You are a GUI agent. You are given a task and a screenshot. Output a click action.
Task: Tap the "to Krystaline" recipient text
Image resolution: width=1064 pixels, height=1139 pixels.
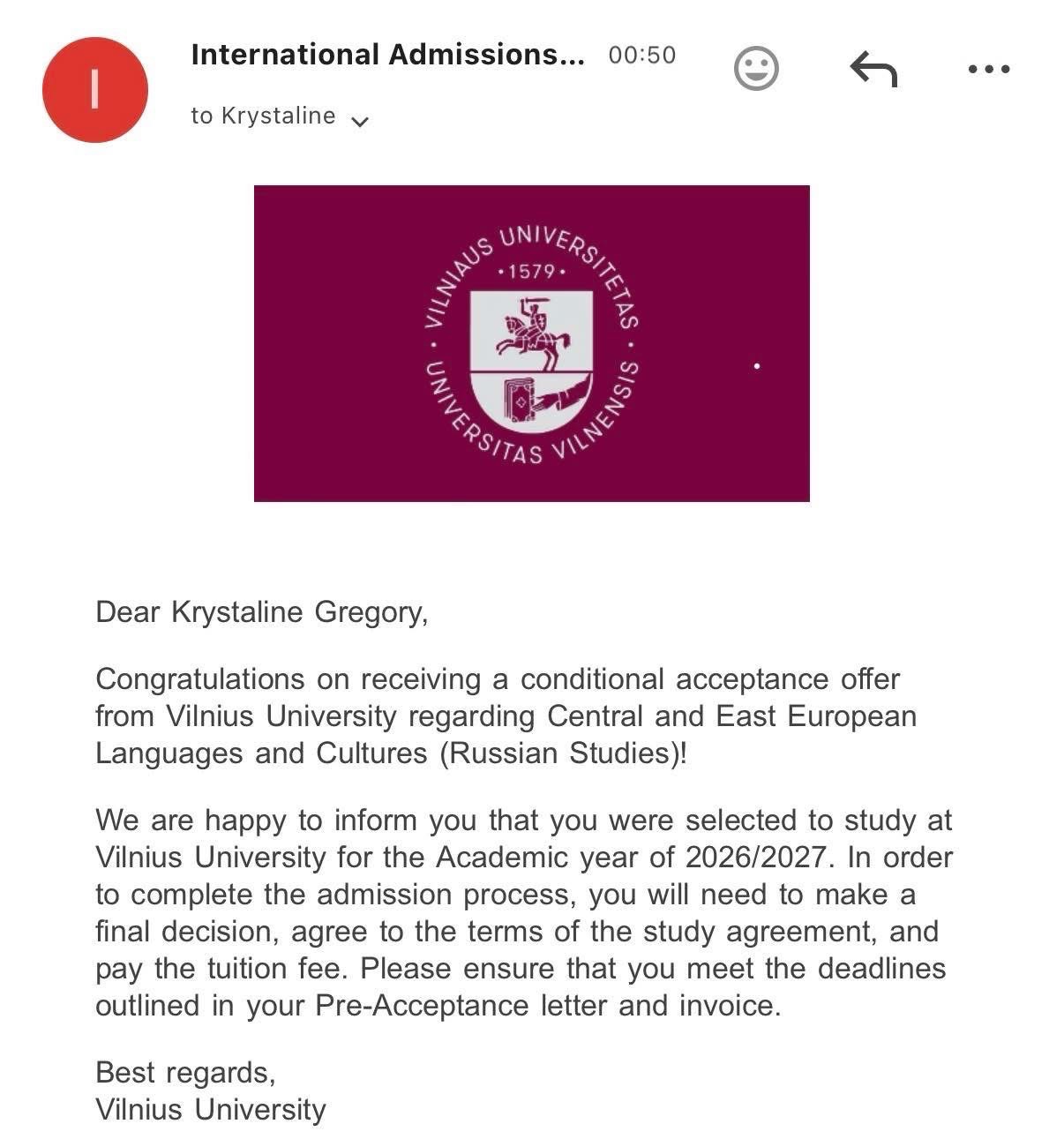pyautogui.click(x=263, y=116)
